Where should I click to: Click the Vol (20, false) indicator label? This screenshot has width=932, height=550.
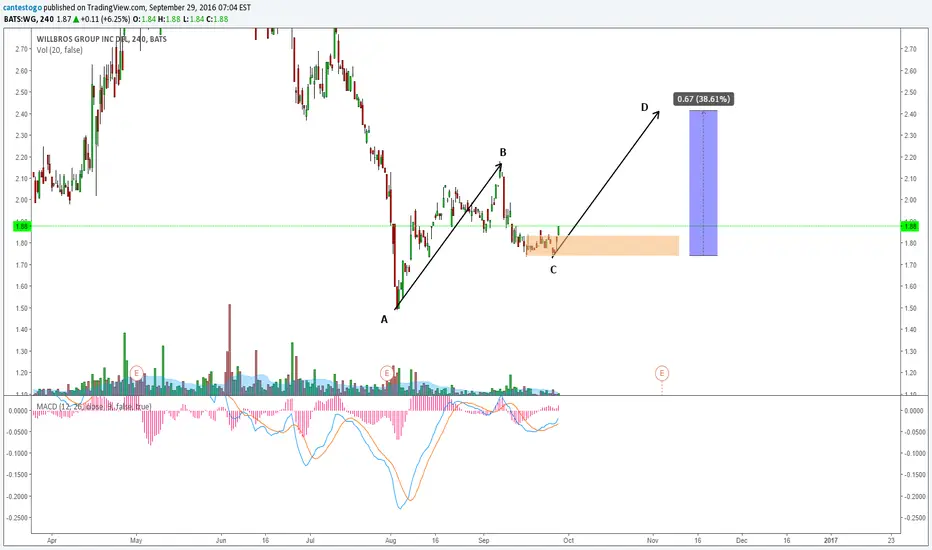(59, 50)
